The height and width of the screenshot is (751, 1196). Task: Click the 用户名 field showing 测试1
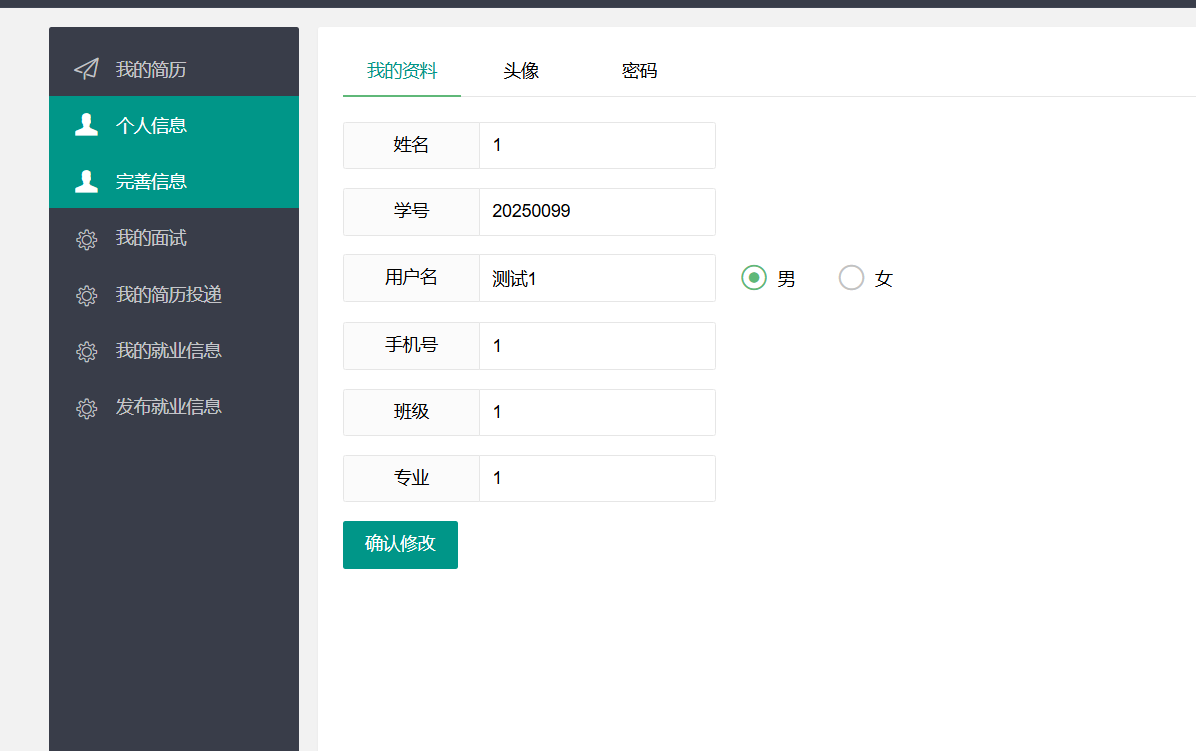[597, 279]
